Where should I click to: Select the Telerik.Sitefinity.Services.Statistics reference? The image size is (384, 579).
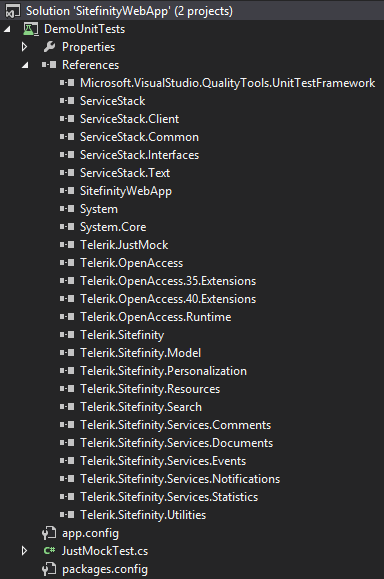coord(169,497)
